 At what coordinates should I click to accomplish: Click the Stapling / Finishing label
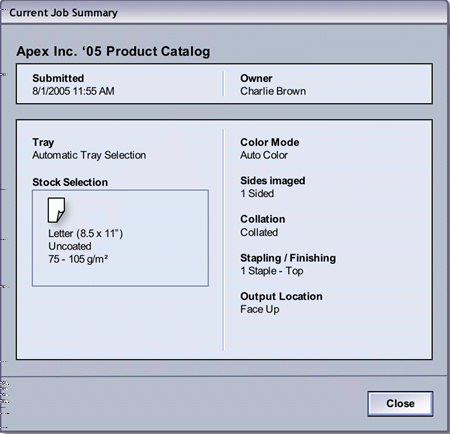pyautogui.click(x=288, y=258)
